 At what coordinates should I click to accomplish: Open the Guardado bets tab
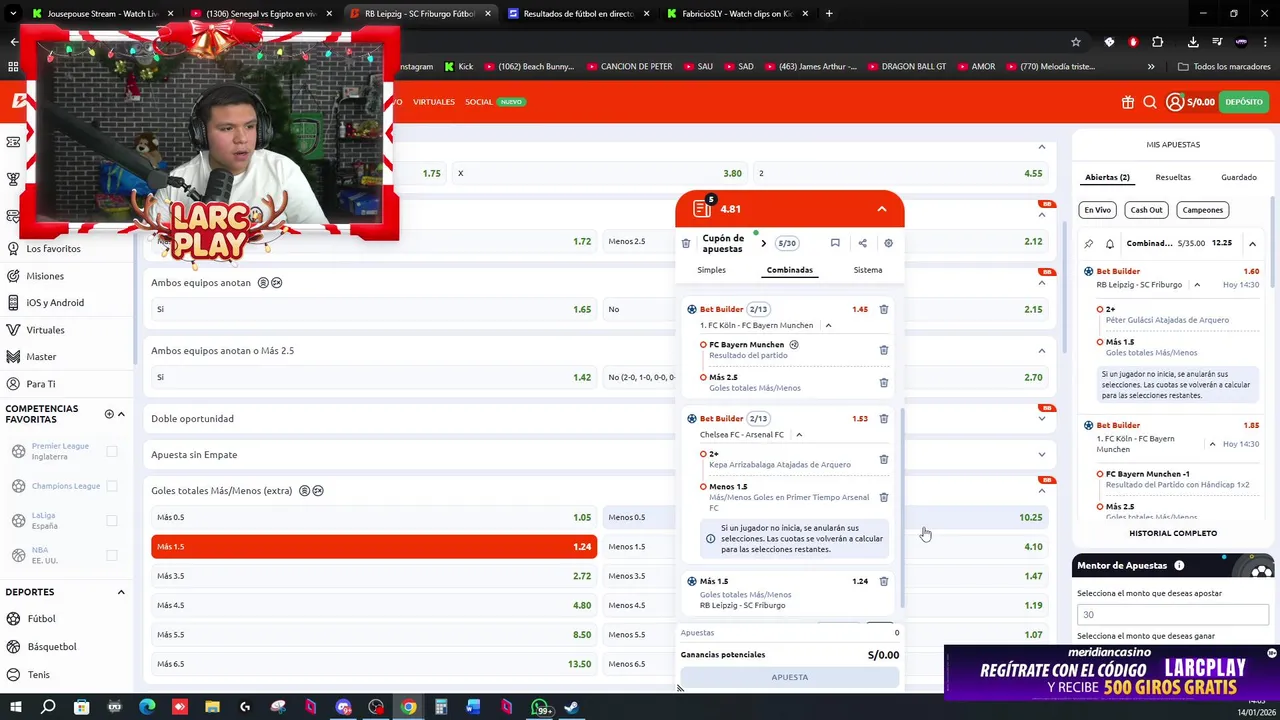coord(1239,177)
